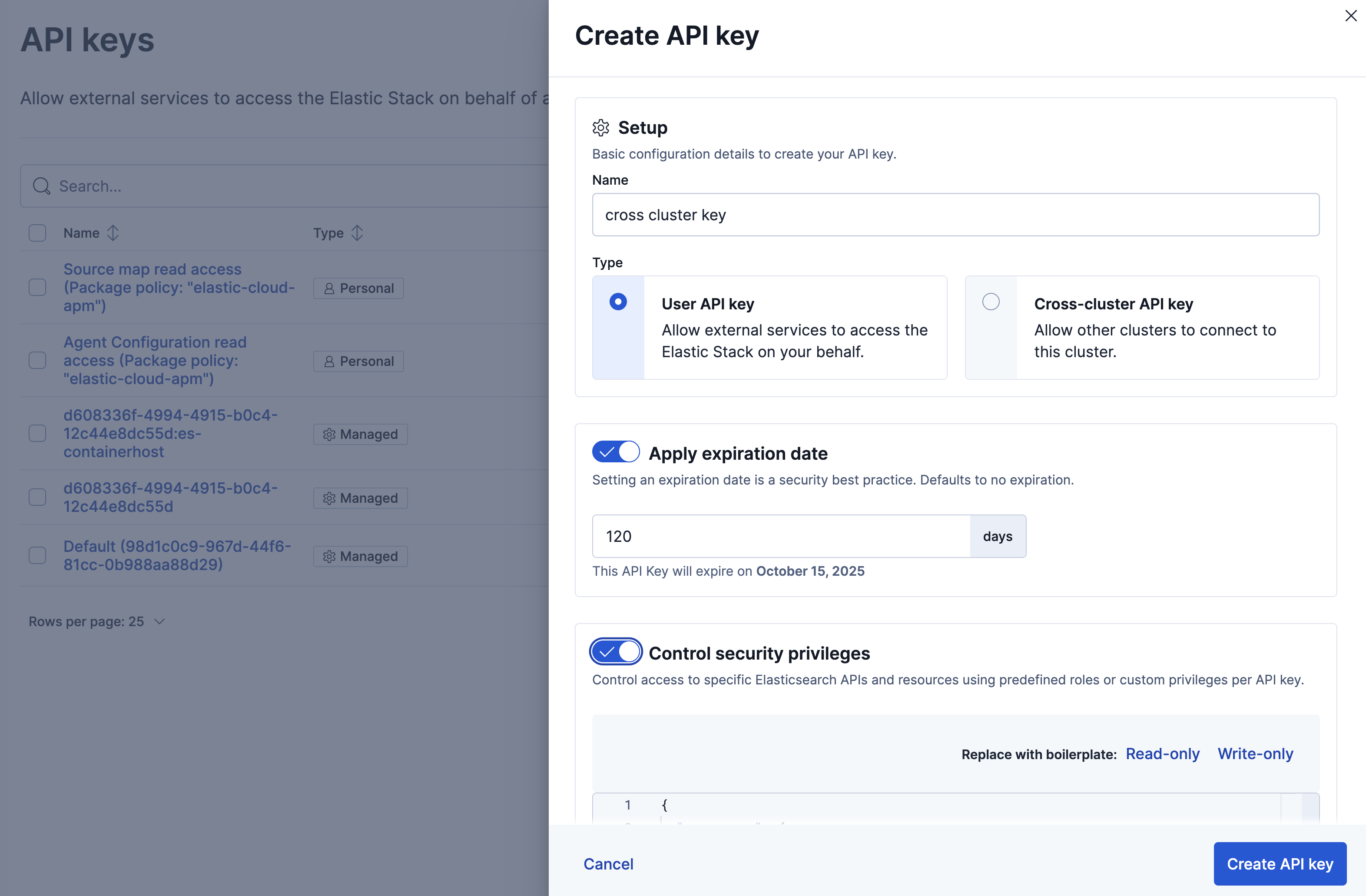Click the search magnifying glass icon
Image resolution: width=1366 pixels, height=896 pixels.
click(41, 186)
